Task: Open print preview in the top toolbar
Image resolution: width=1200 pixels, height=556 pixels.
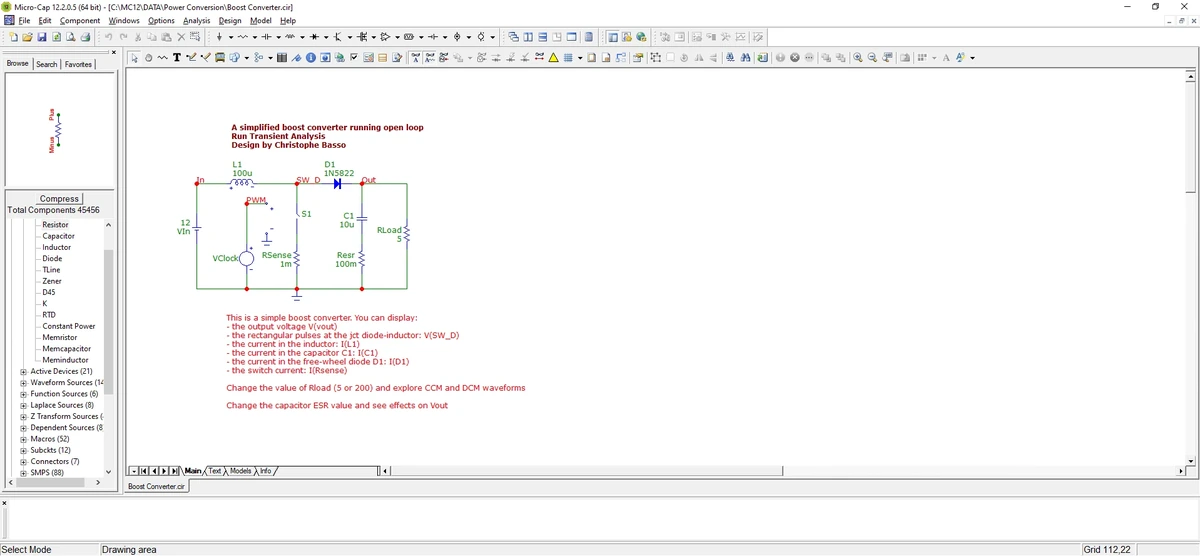Action: (x=71, y=37)
